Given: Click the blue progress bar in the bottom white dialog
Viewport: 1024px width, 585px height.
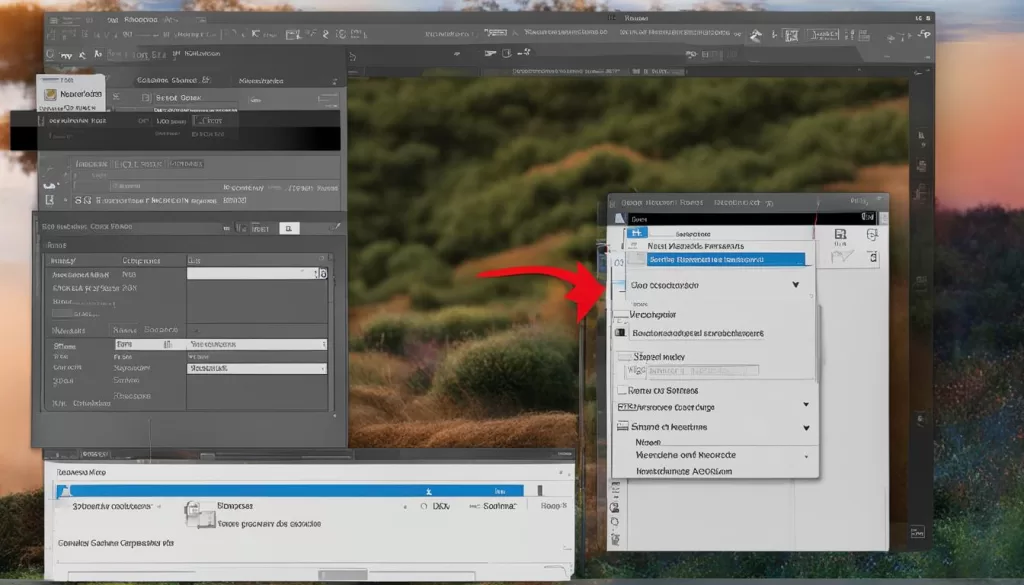Looking at the screenshot, I should [296, 490].
